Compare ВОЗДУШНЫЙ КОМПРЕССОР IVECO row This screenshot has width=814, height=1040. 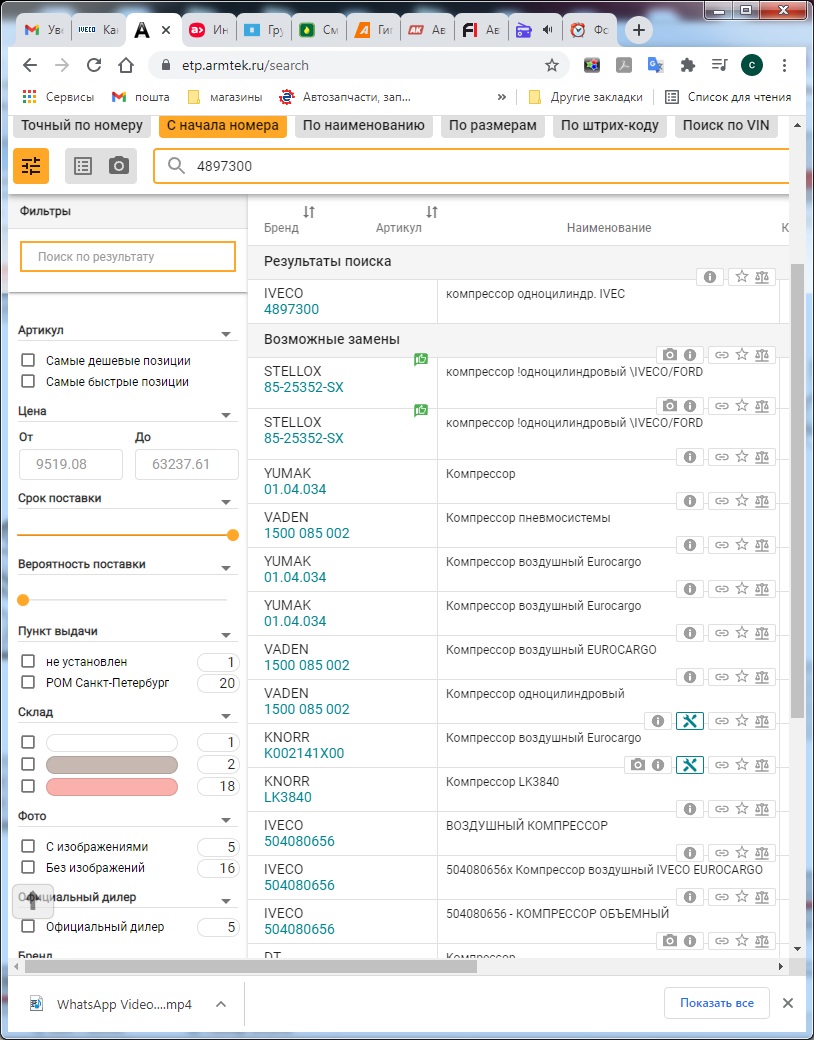tap(762, 809)
